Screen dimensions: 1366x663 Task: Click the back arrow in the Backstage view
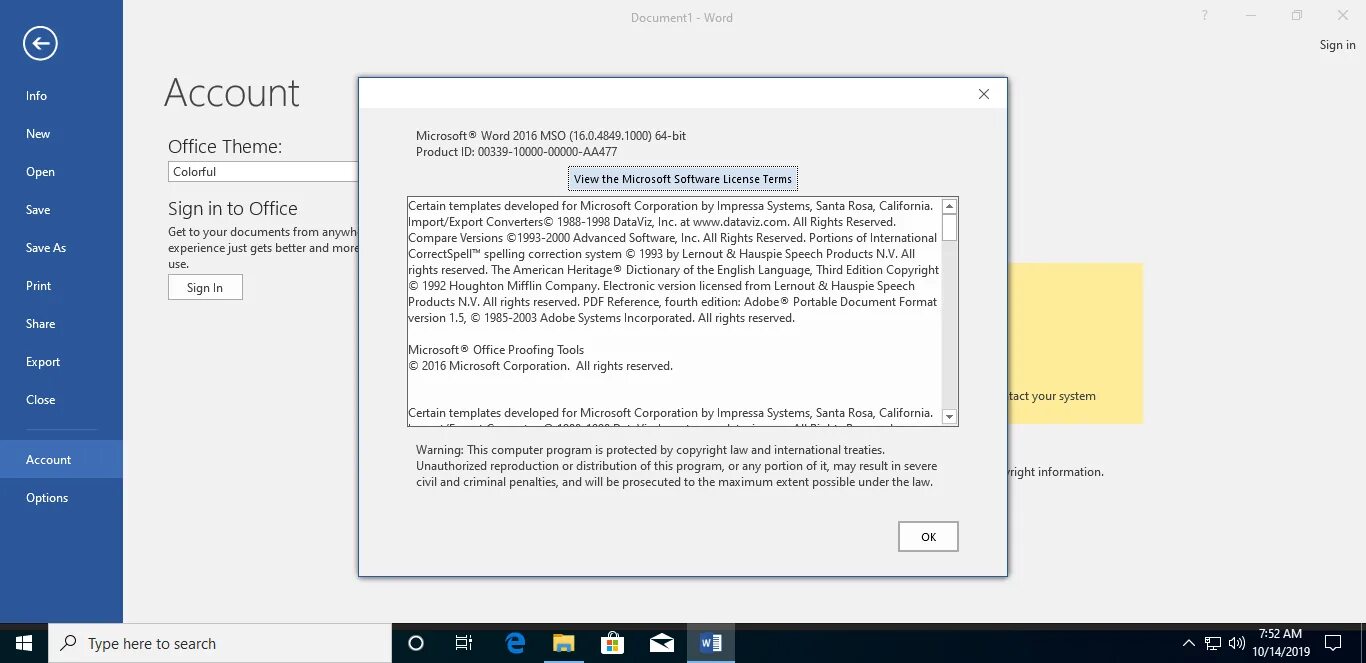[x=40, y=43]
